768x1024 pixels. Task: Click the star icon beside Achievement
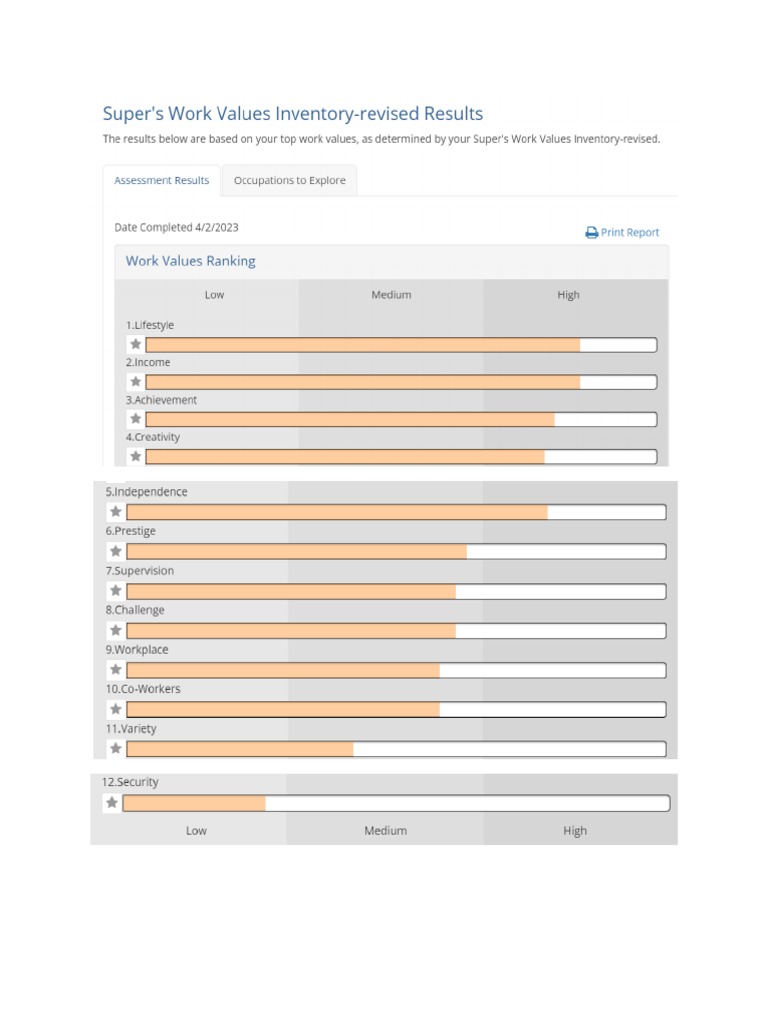pos(136,419)
